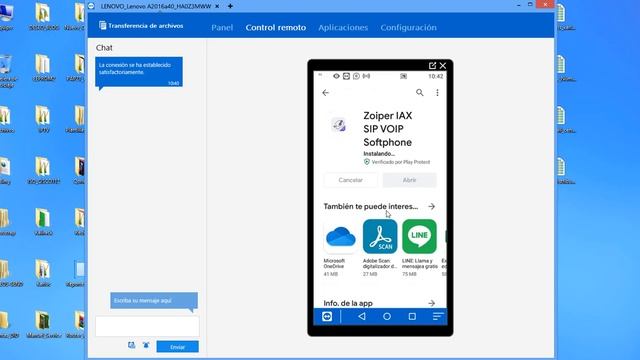This screenshot has height=360, width=640.
Task: Cancel the Zoiper installation with Cancelar
Action: pos(350,180)
